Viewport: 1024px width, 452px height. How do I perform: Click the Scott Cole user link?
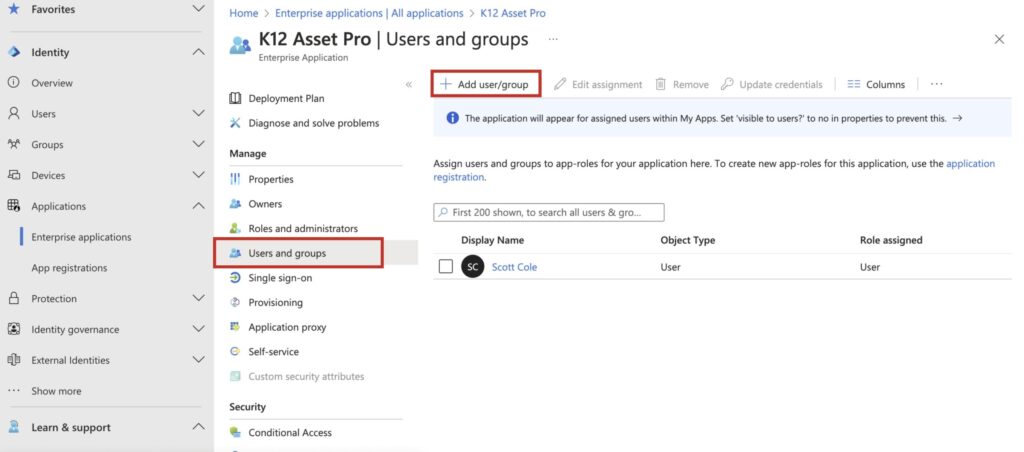514,267
